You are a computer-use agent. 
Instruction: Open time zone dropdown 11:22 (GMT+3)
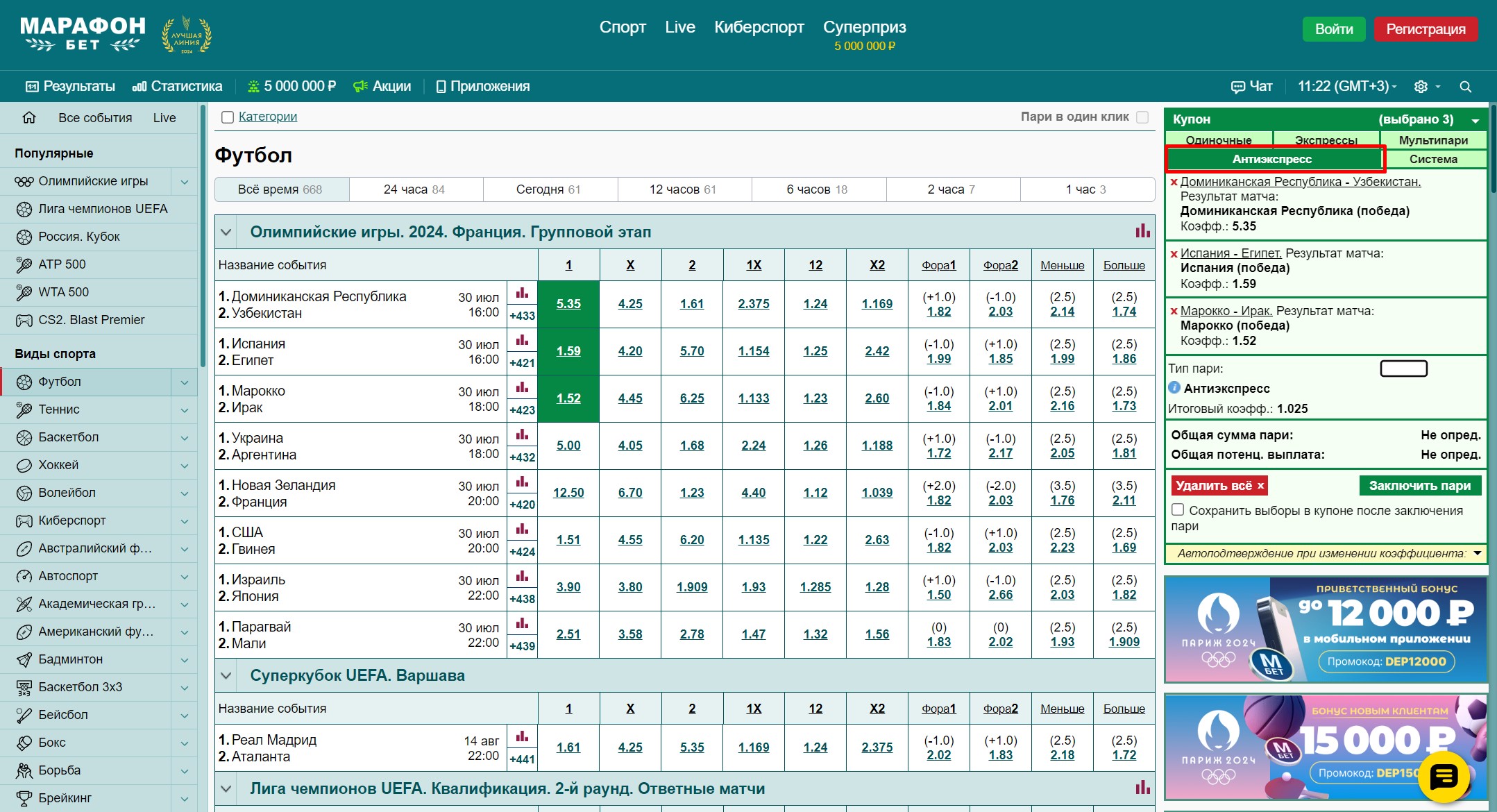(1346, 87)
